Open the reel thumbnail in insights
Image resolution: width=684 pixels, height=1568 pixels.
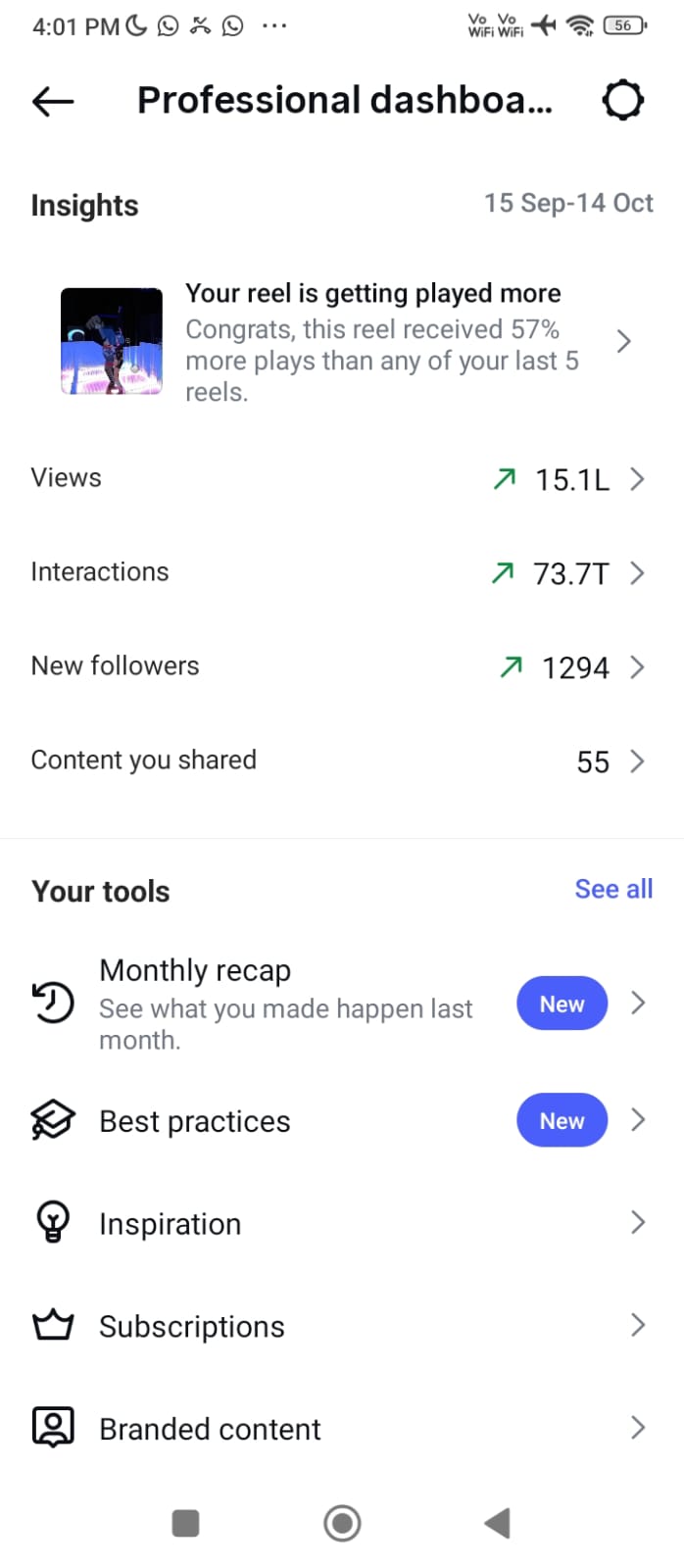click(112, 341)
